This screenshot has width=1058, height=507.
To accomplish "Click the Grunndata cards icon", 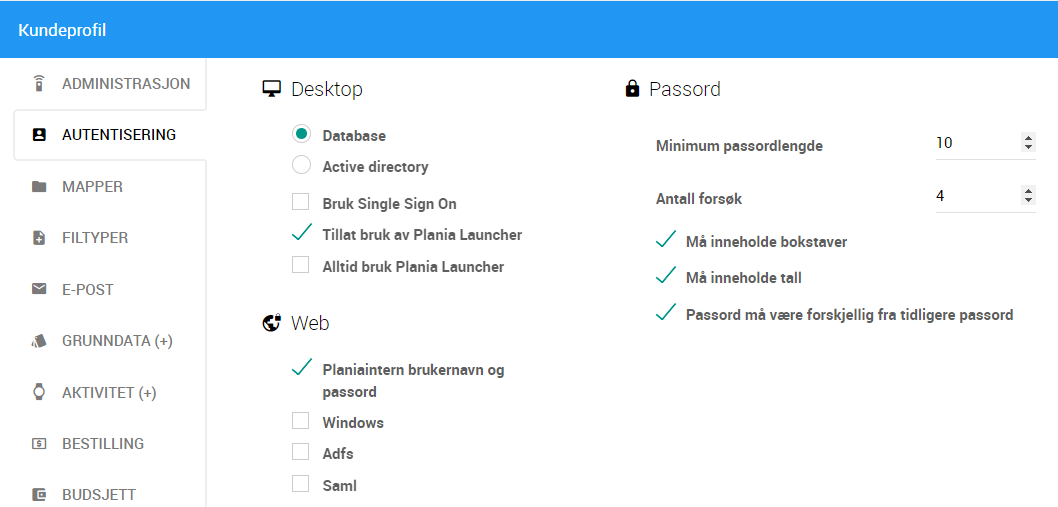I will [x=39, y=341].
